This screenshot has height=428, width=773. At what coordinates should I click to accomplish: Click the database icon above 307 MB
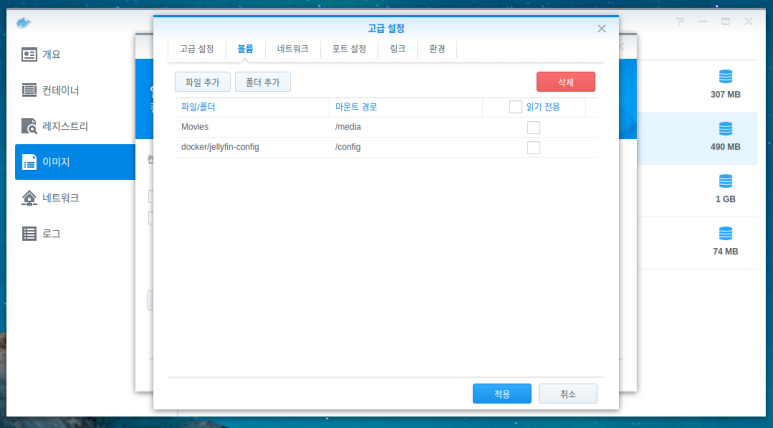725,76
